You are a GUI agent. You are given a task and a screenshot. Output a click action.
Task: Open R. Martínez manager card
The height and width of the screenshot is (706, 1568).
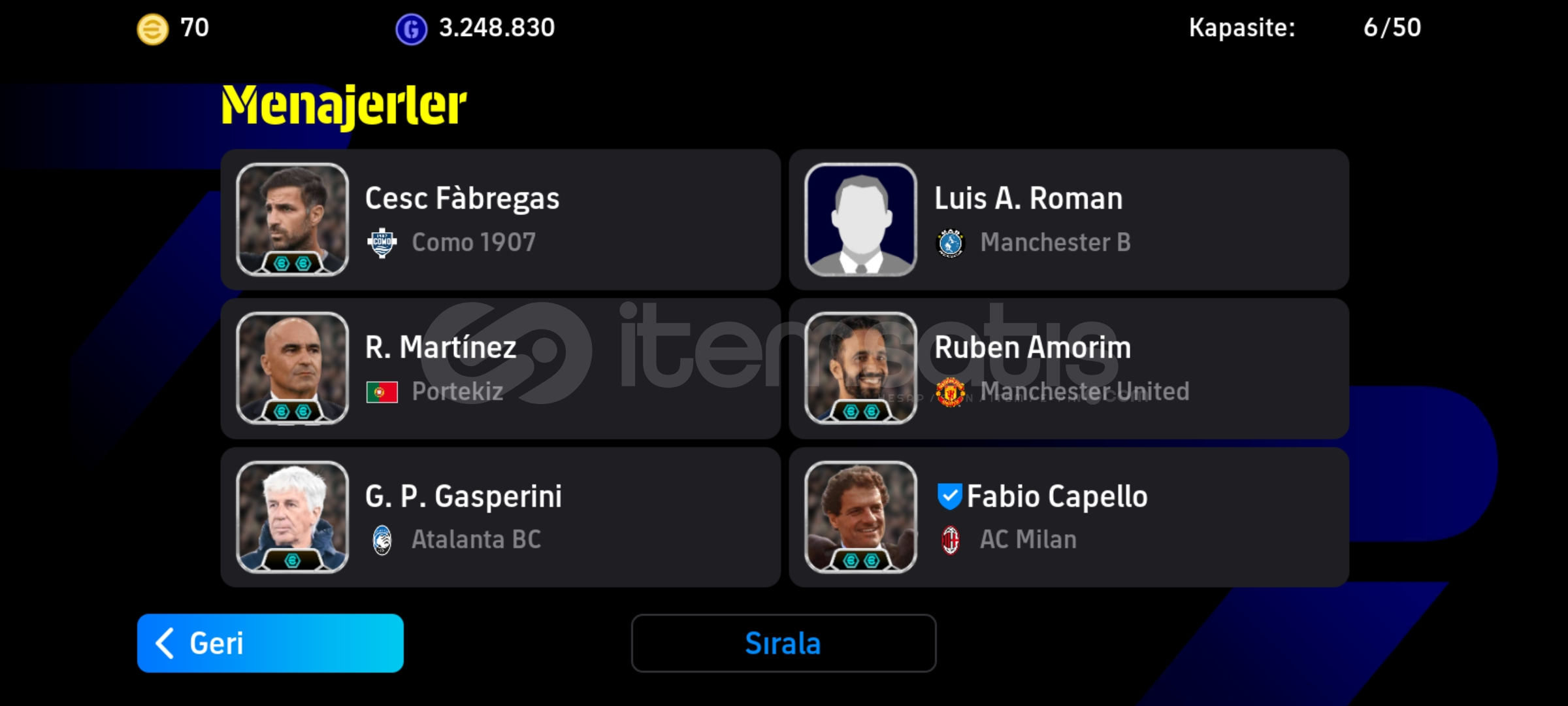point(500,369)
